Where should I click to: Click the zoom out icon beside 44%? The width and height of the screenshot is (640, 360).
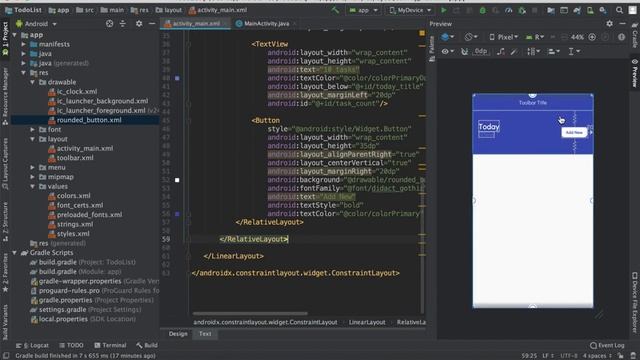click(x=564, y=37)
